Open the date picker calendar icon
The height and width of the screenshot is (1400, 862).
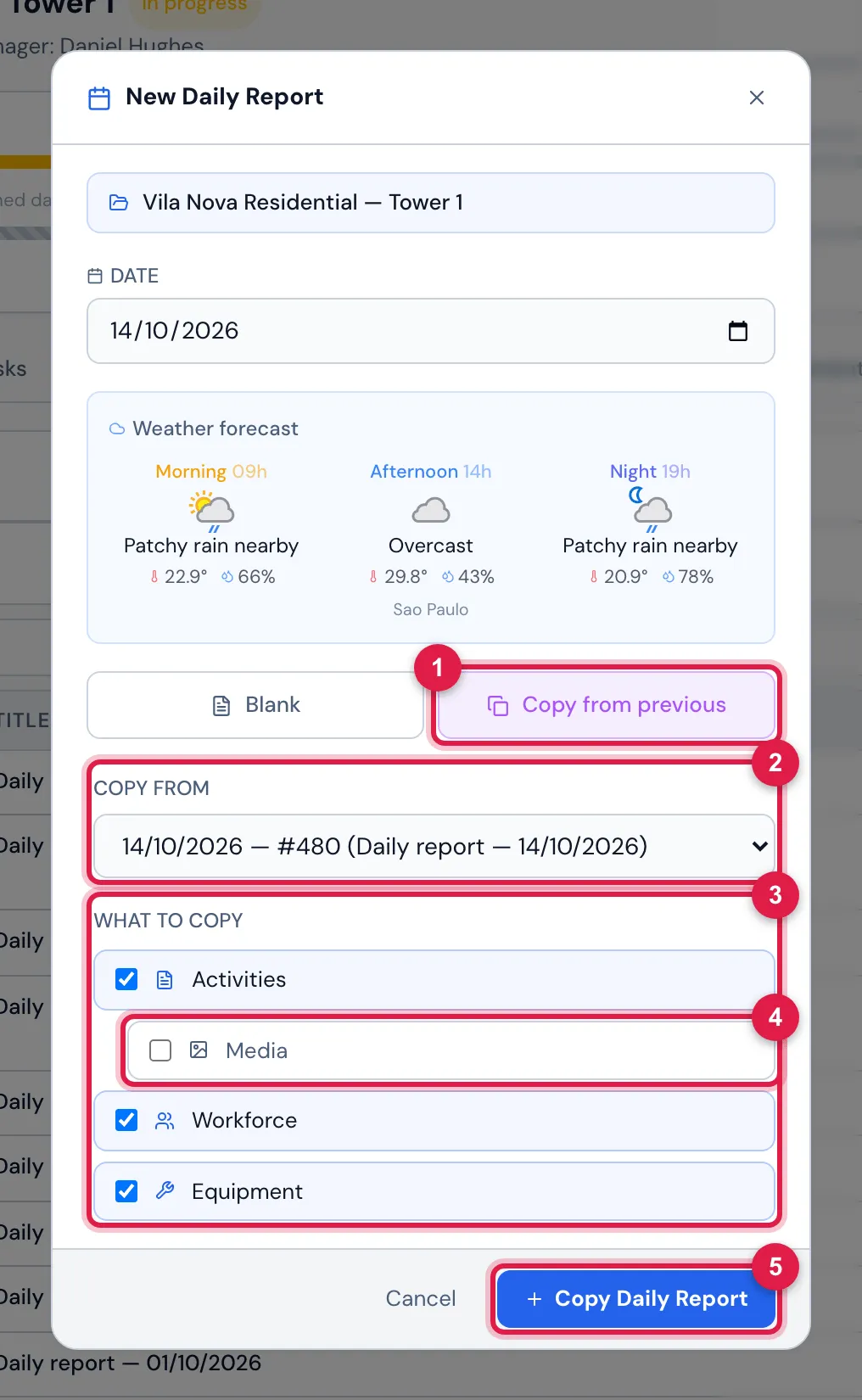[738, 331]
